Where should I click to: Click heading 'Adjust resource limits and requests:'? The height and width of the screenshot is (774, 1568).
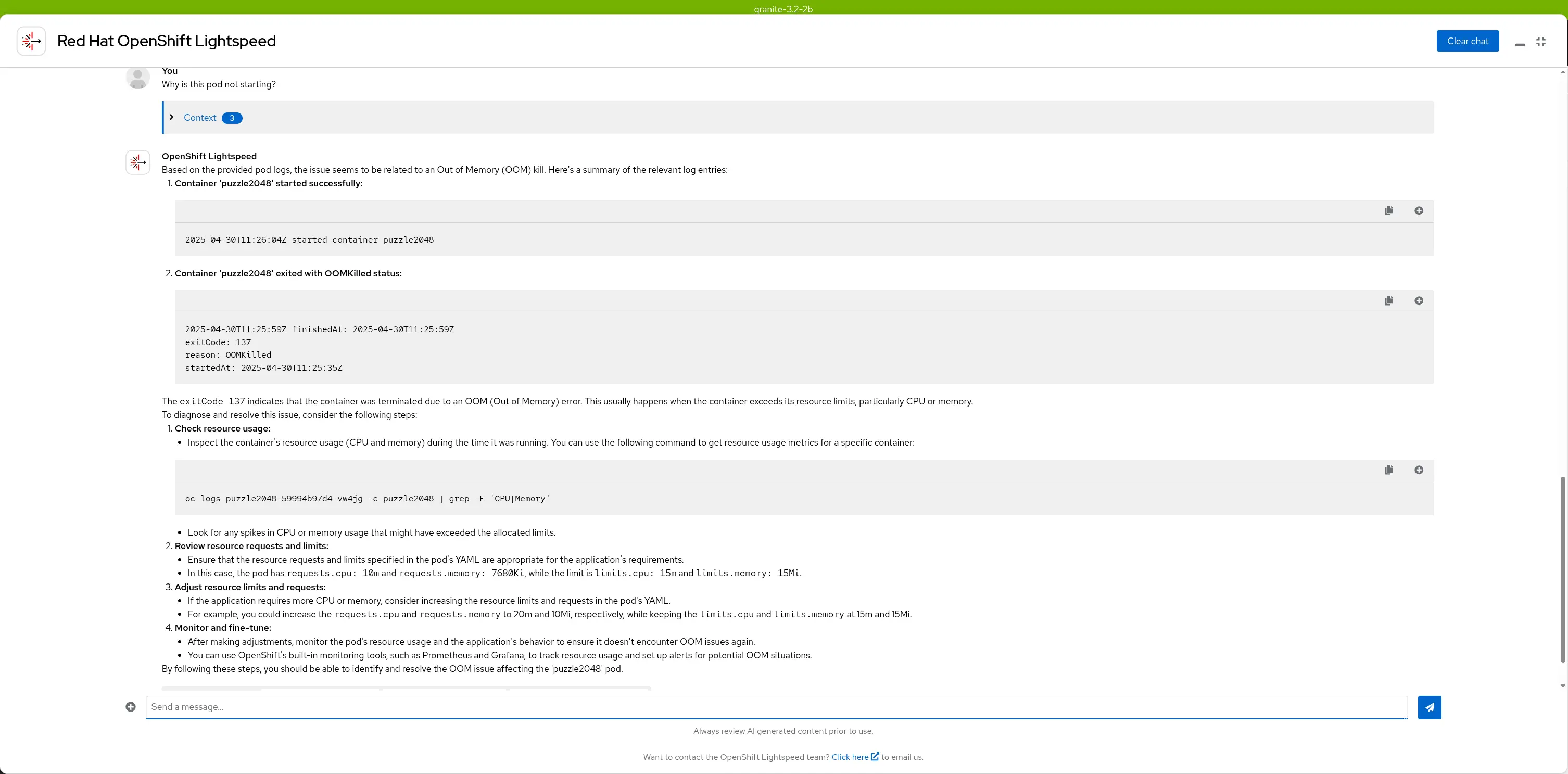tap(250, 587)
